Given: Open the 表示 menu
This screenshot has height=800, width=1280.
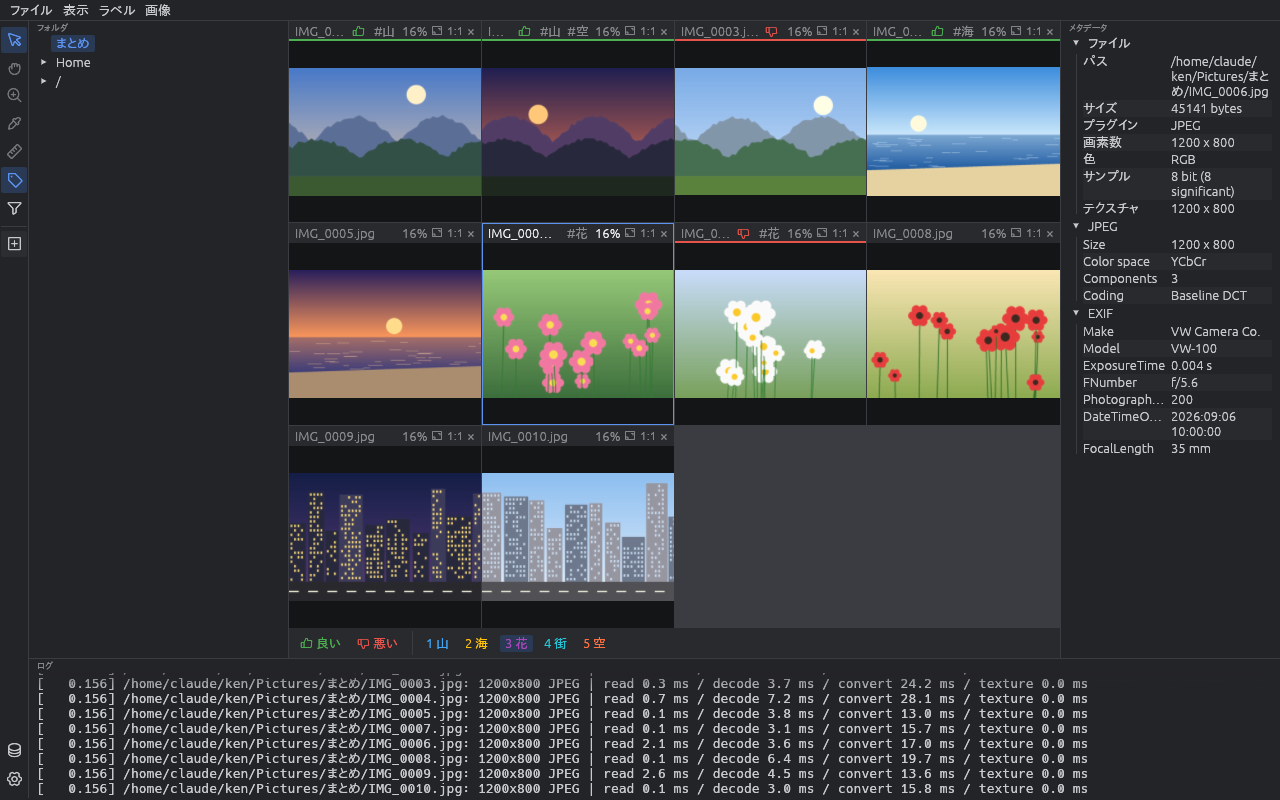Looking at the screenshot, I should [x=76, y=10].
